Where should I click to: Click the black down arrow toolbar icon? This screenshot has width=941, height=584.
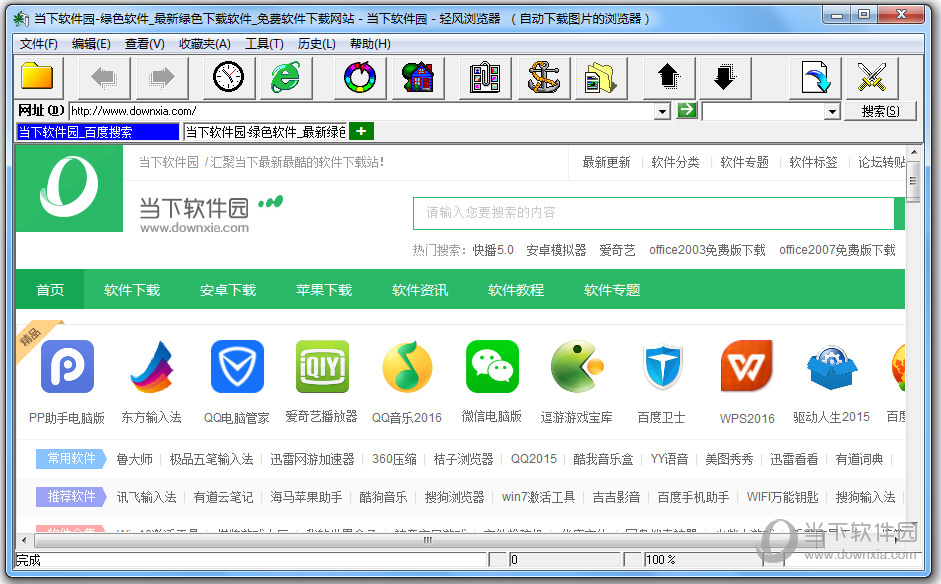726,77
